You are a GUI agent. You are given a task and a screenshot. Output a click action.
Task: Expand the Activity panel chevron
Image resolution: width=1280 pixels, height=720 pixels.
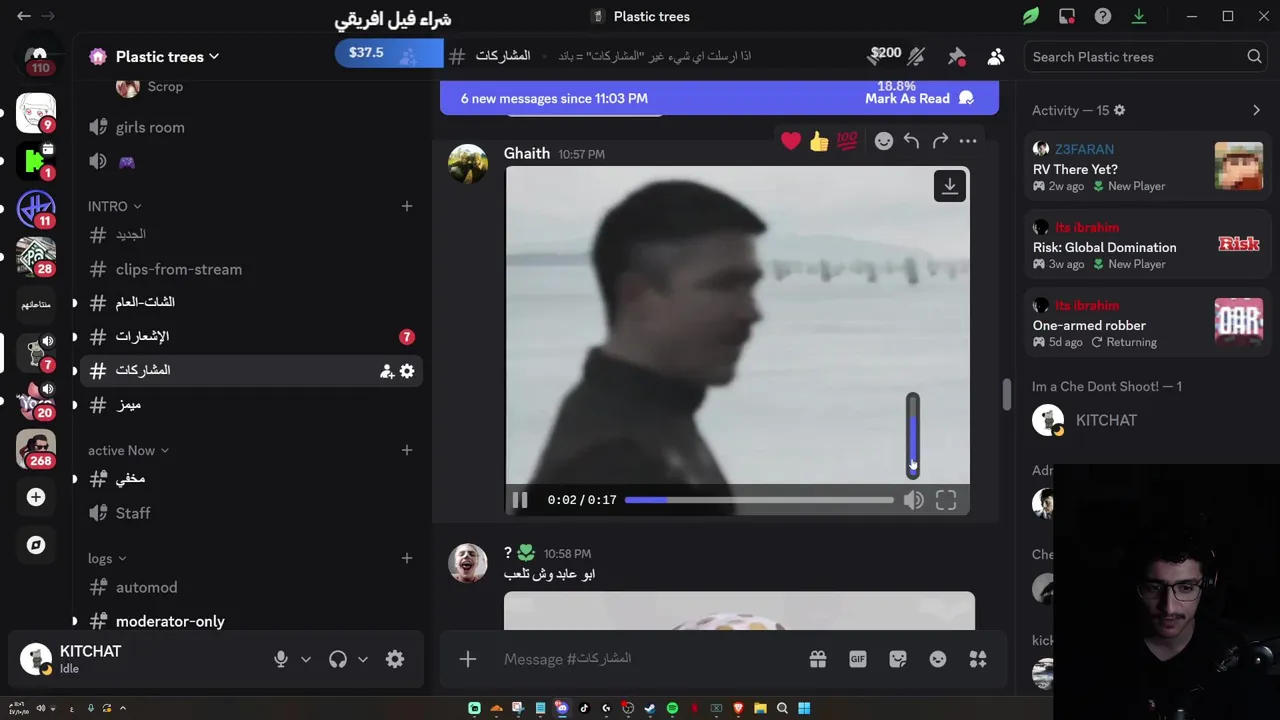(1257, 110)
